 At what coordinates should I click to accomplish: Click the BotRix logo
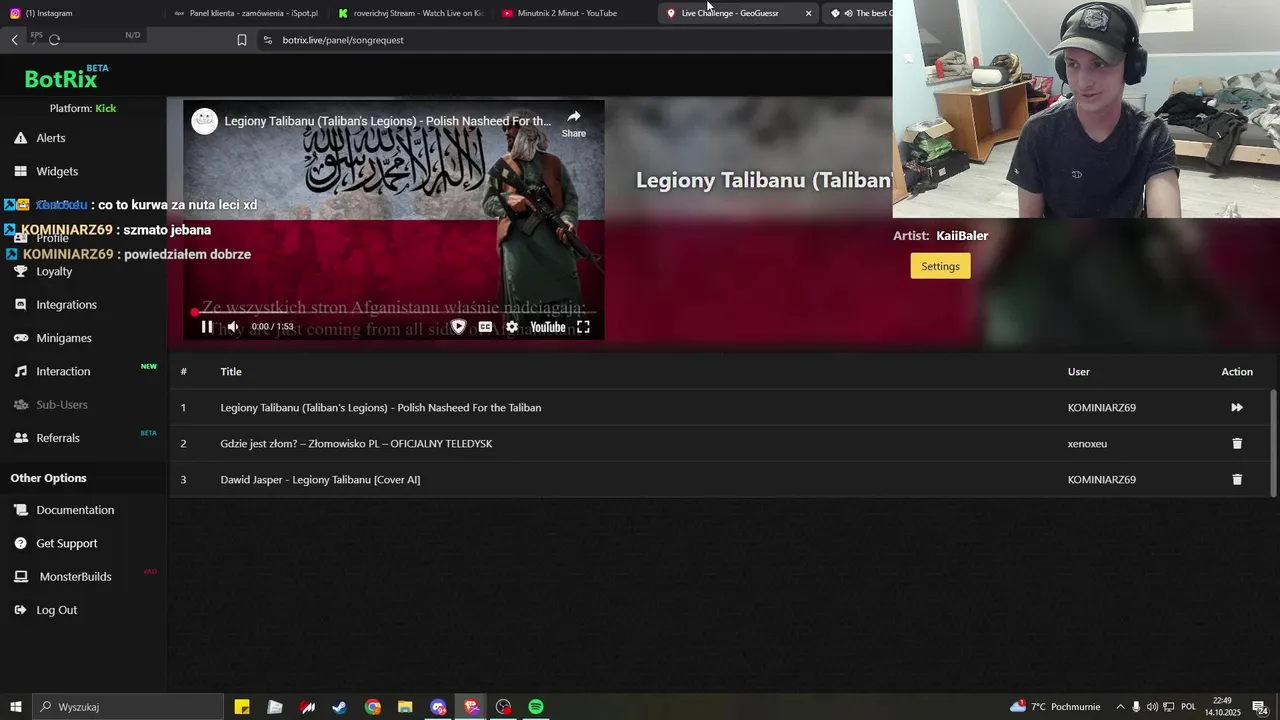(66, 78)
